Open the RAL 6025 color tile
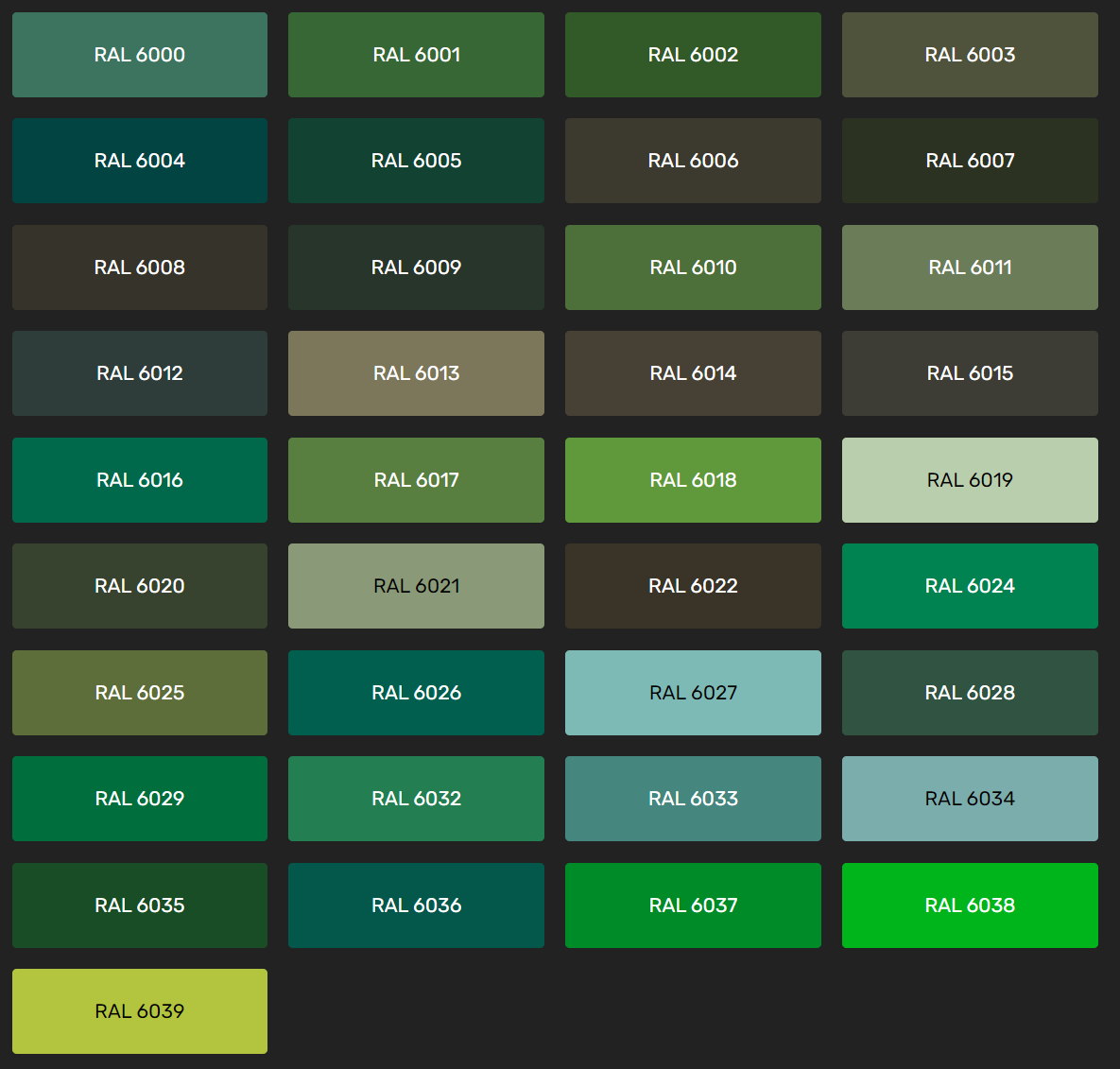 140,693
